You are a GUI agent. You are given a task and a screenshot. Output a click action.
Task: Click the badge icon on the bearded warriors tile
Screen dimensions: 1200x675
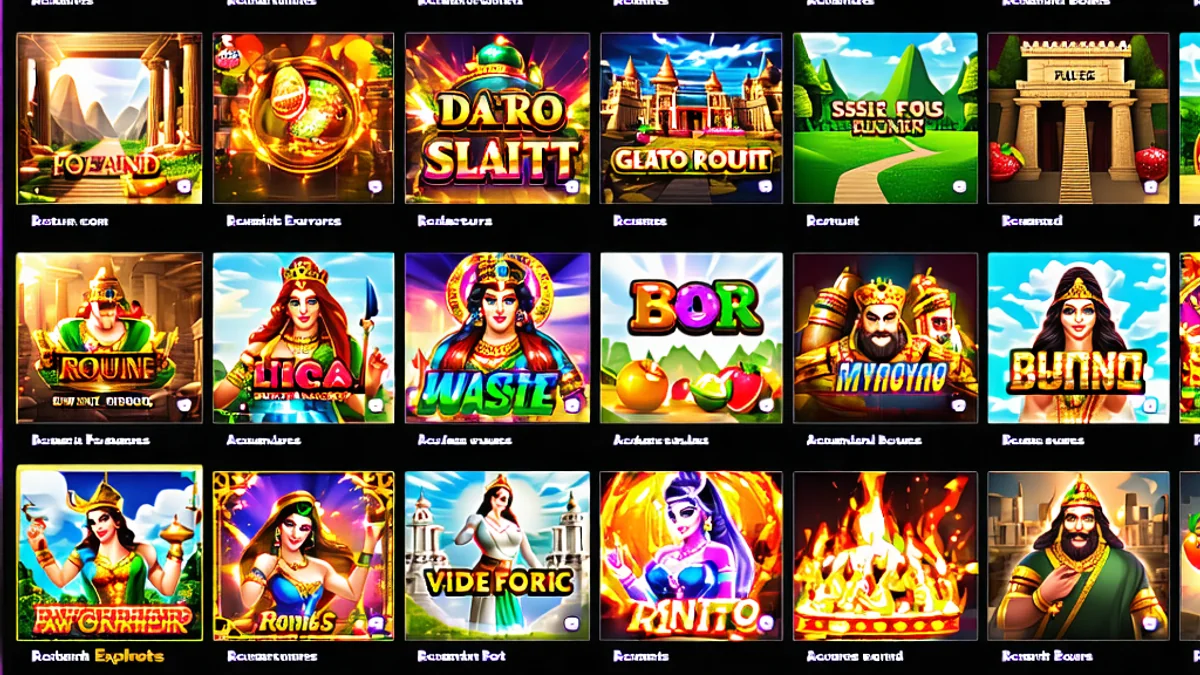[x=959, y=405]
